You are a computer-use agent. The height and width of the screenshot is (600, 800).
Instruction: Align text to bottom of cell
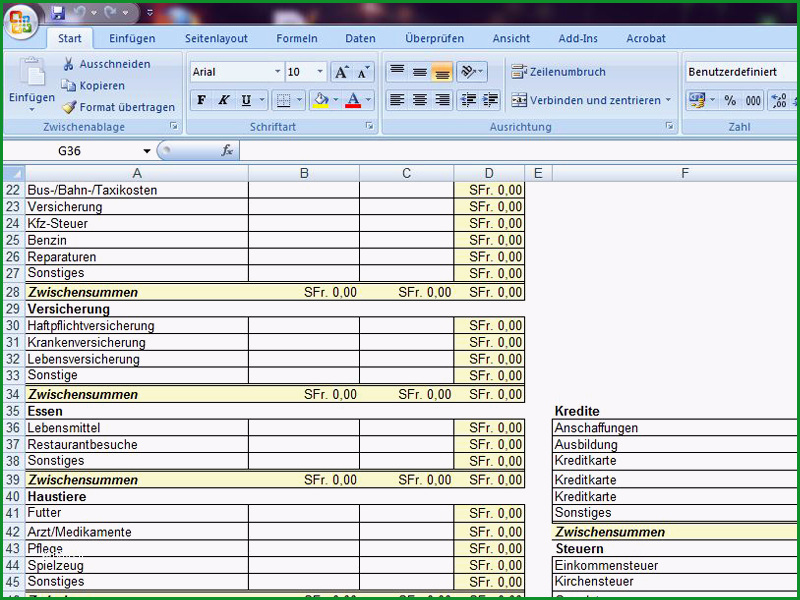click(442, 72)
